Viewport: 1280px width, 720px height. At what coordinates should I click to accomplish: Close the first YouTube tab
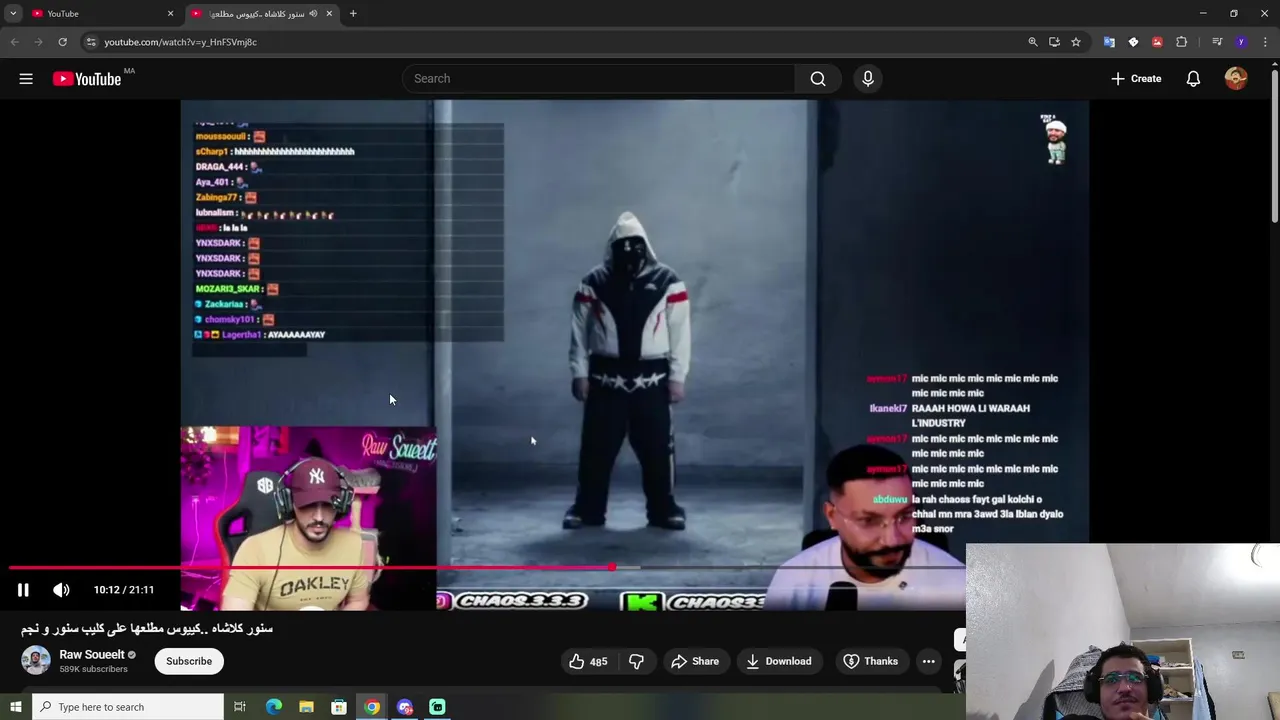tap(170, 14)
